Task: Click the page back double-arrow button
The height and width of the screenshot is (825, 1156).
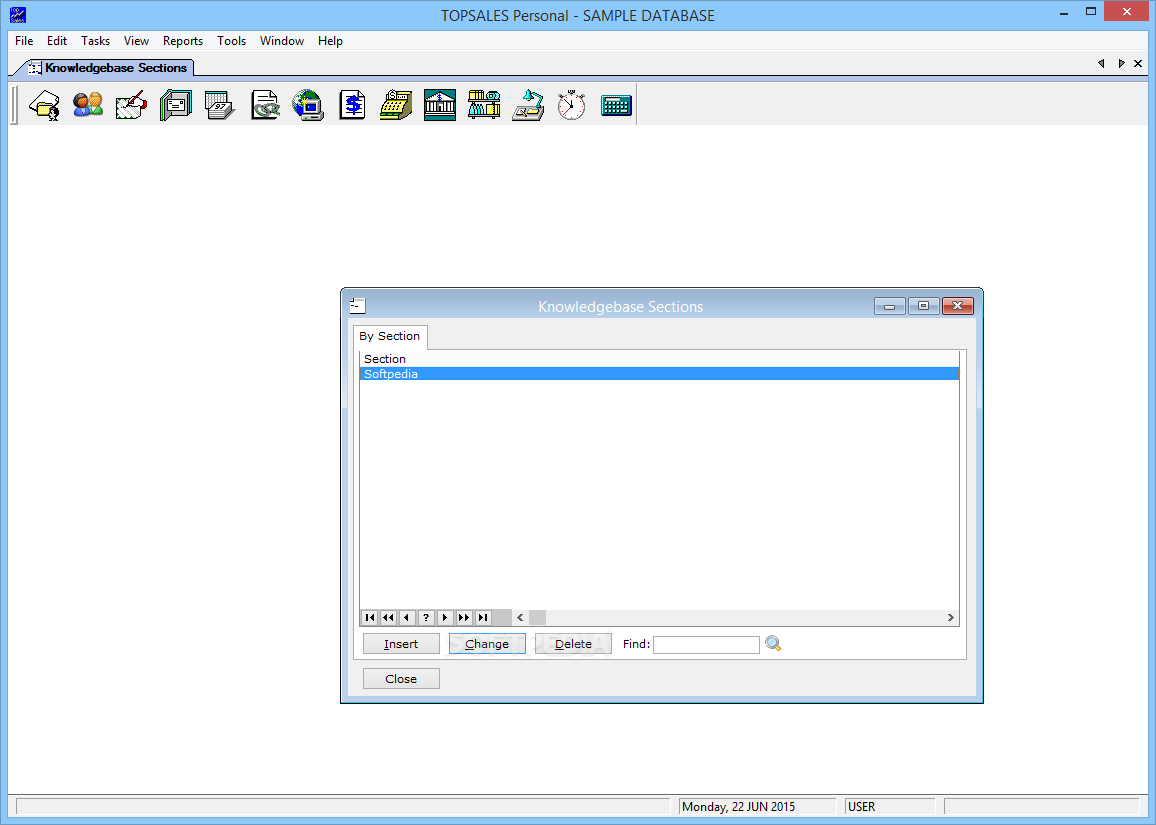Action: click(389, 618)
